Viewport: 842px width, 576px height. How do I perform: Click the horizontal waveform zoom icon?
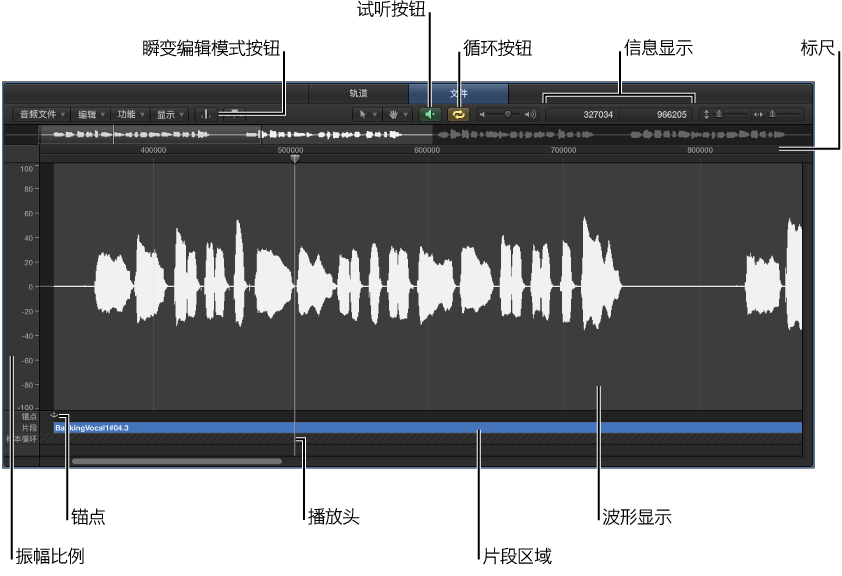(760, 113)
